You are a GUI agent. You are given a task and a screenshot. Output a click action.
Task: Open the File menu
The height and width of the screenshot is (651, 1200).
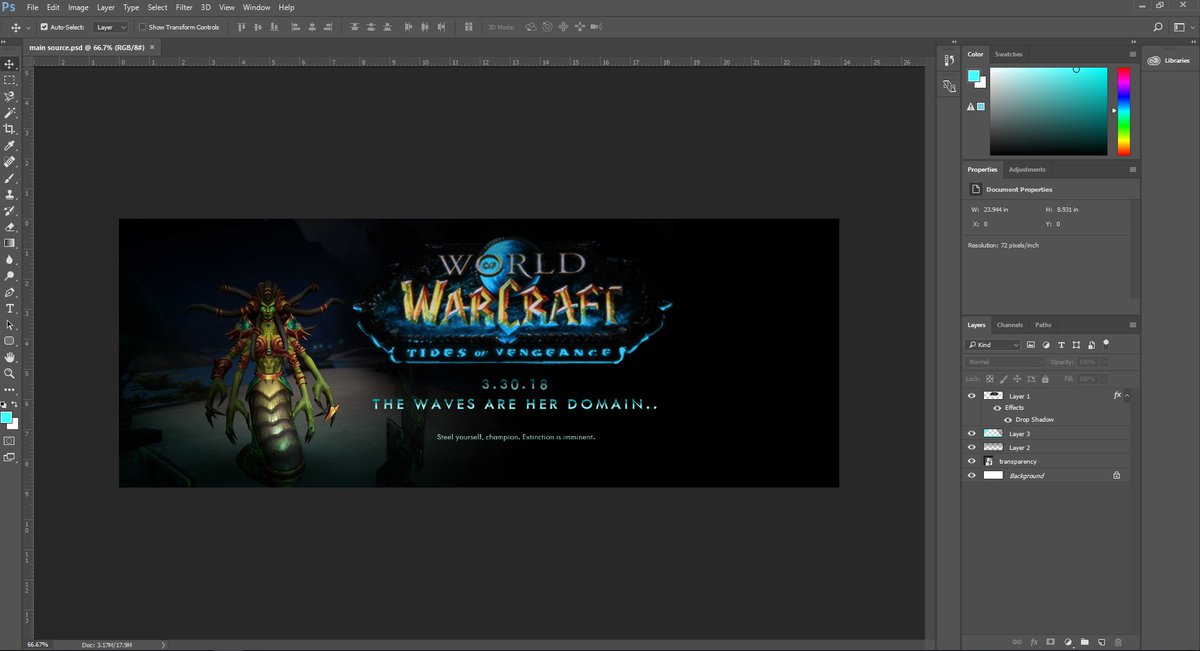[33, 7]
